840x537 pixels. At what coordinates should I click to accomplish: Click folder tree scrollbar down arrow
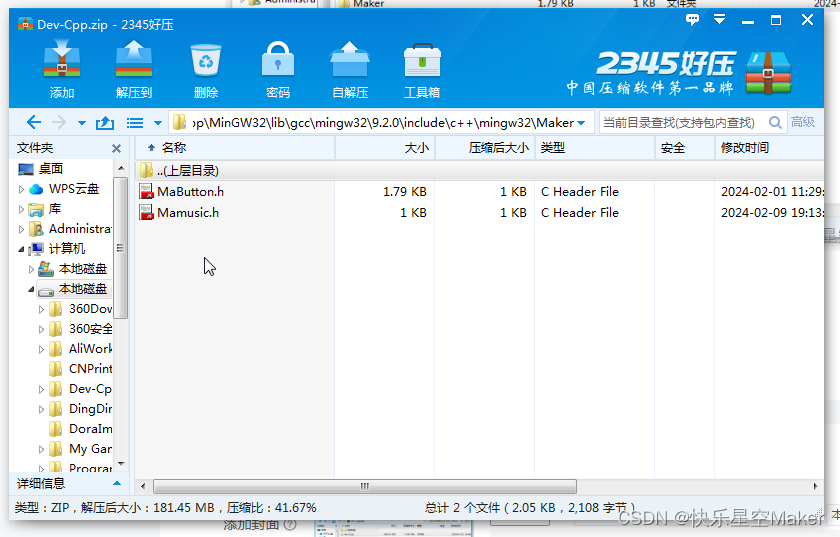(x=121, y=464)
